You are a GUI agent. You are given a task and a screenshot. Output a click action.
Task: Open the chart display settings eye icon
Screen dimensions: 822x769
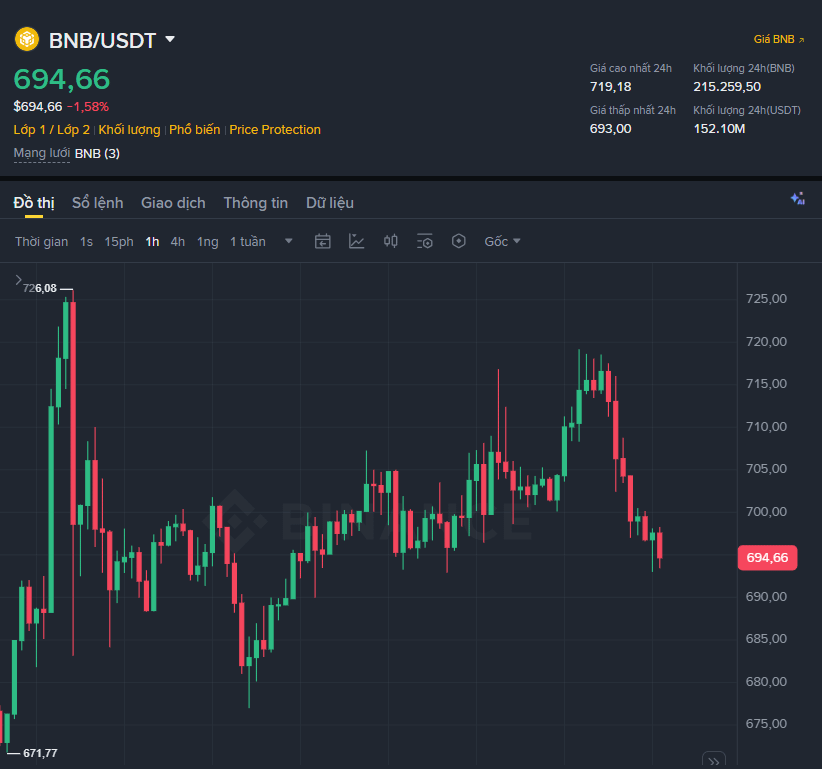425,241
